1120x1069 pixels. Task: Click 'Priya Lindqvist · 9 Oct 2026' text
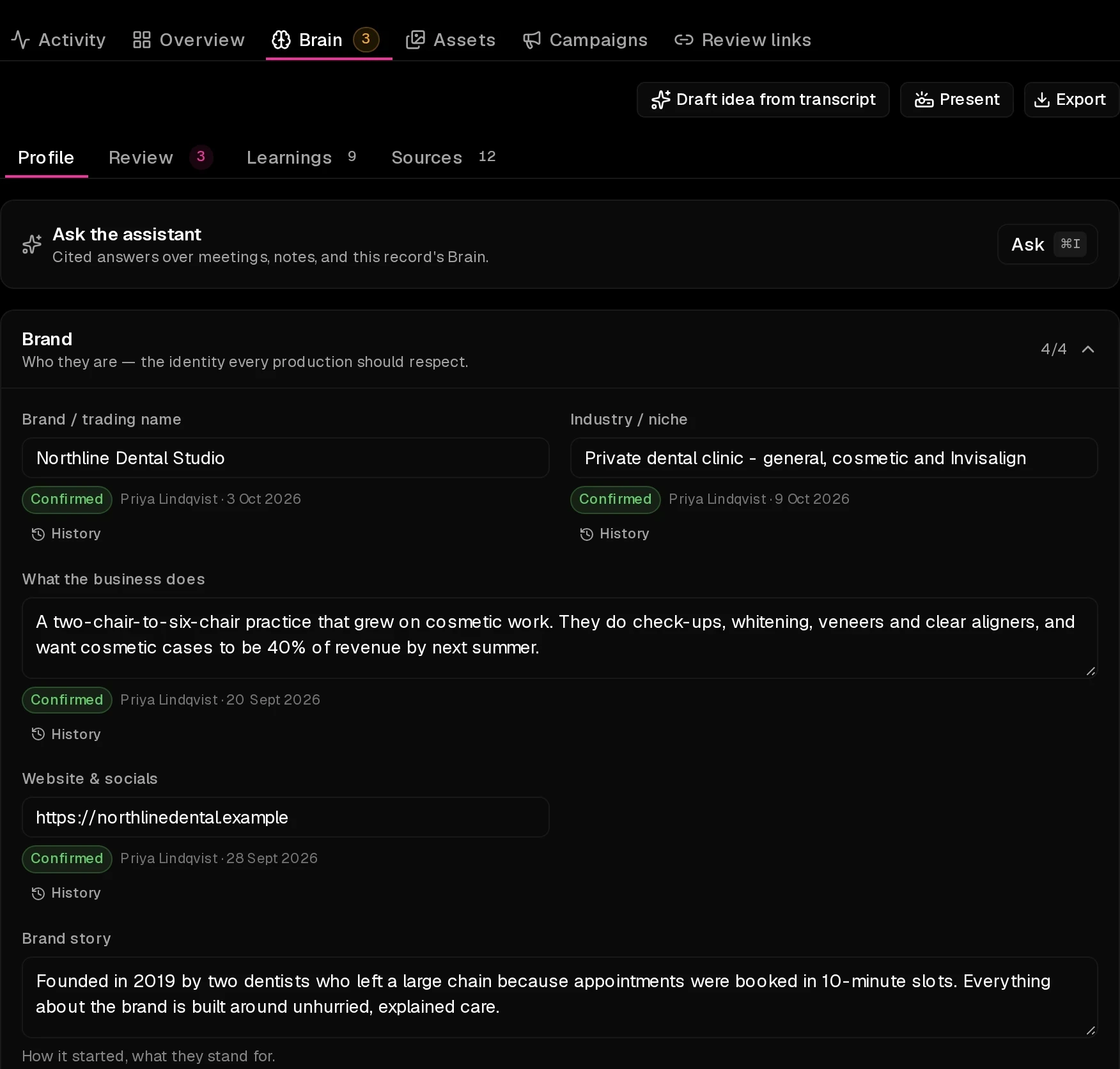coord(759,499)
